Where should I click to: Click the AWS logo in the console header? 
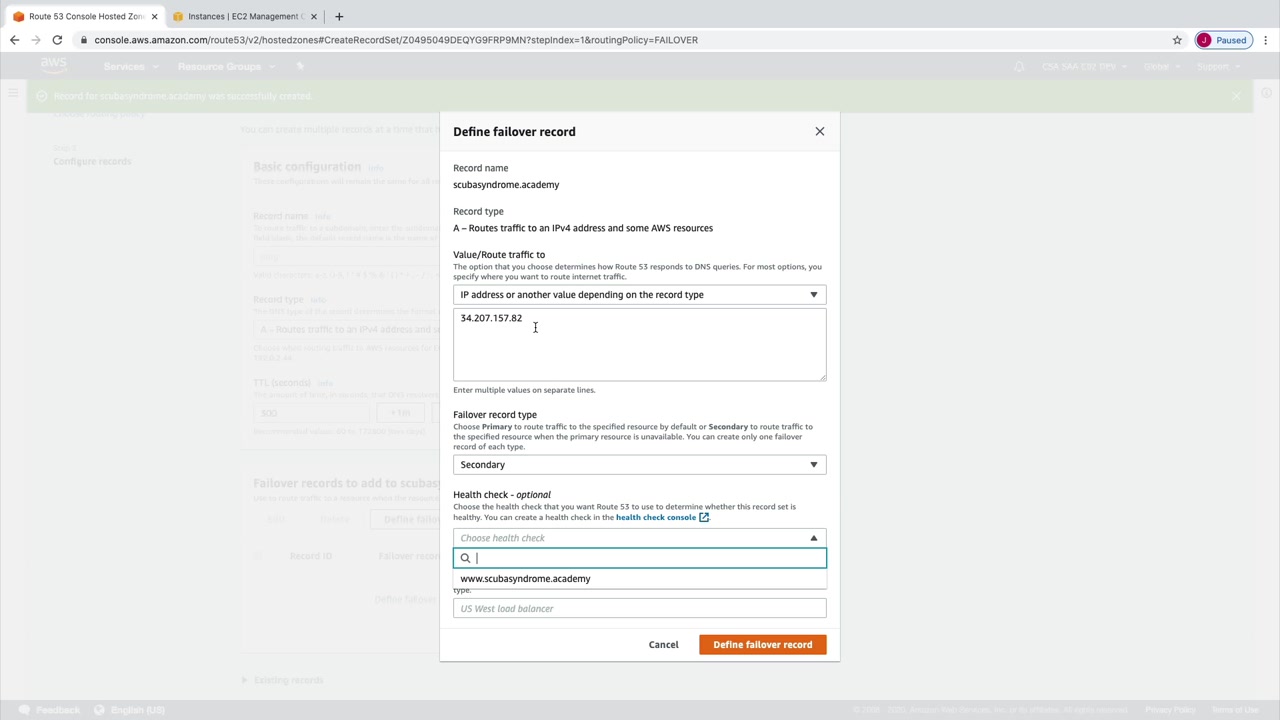(53, 66)
